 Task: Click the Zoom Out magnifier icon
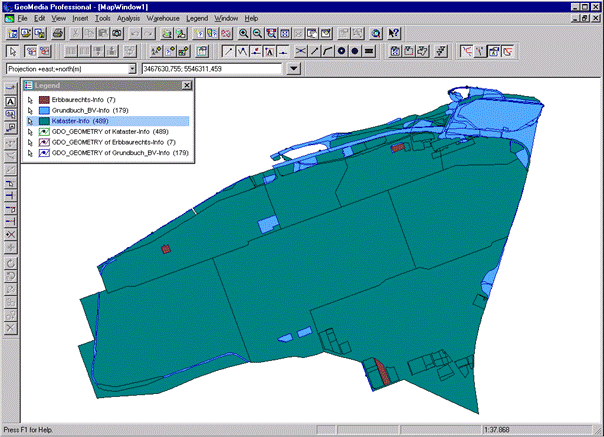point(257,33)
